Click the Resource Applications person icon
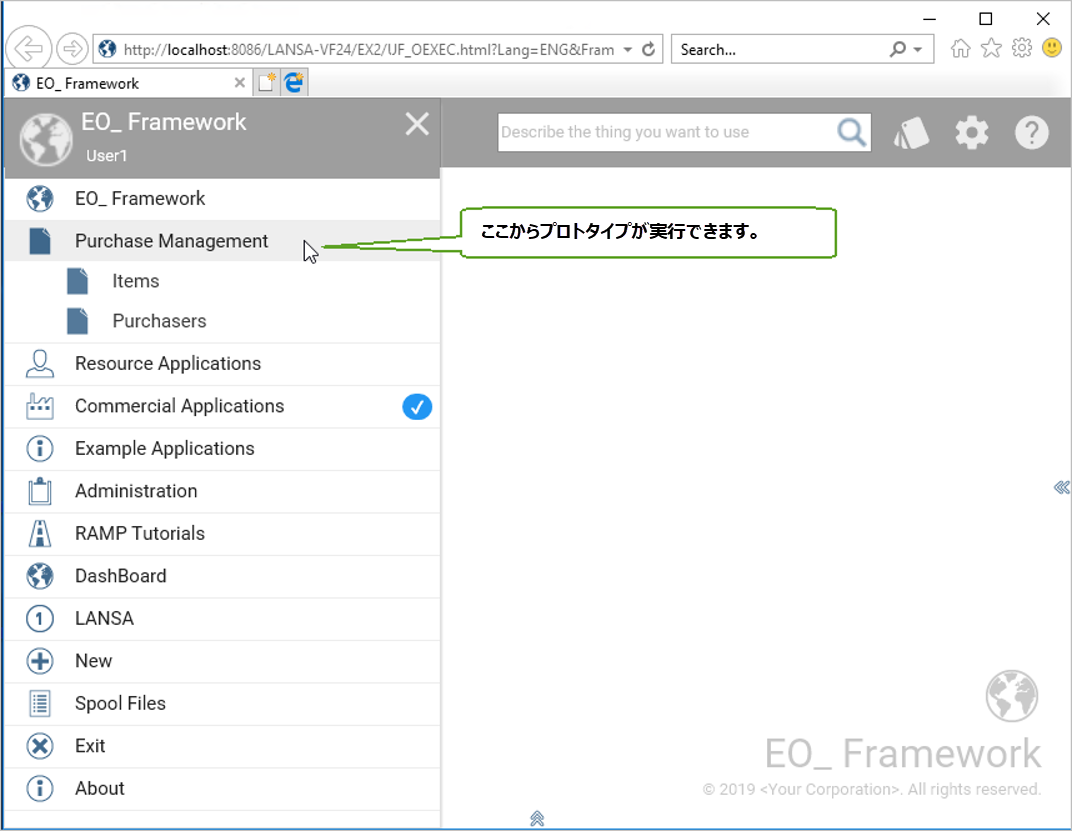Viewport: 1072px width, 831px height. (x=40, y=363)
